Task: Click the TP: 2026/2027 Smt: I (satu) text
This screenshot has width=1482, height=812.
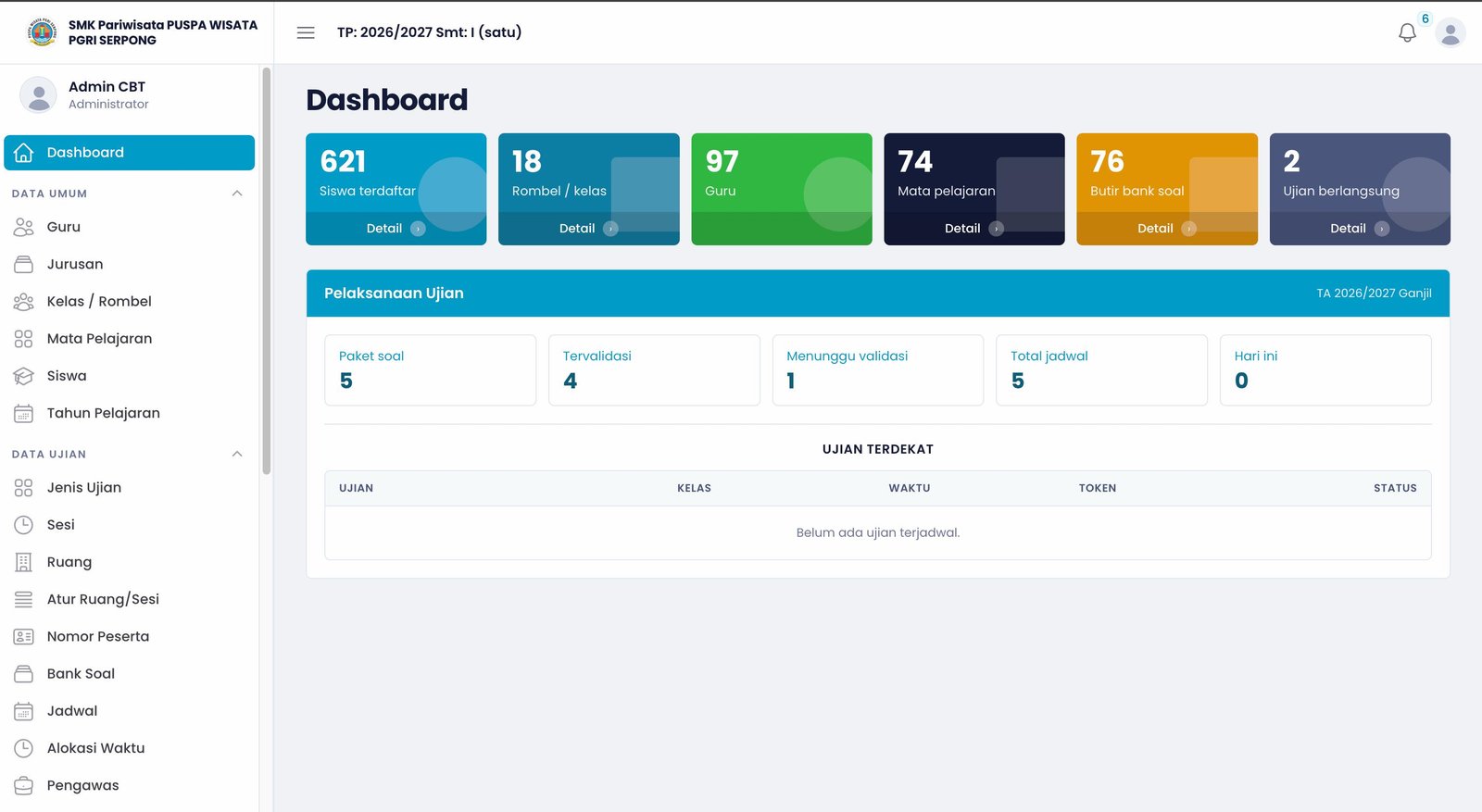Action: click(429, 32)
